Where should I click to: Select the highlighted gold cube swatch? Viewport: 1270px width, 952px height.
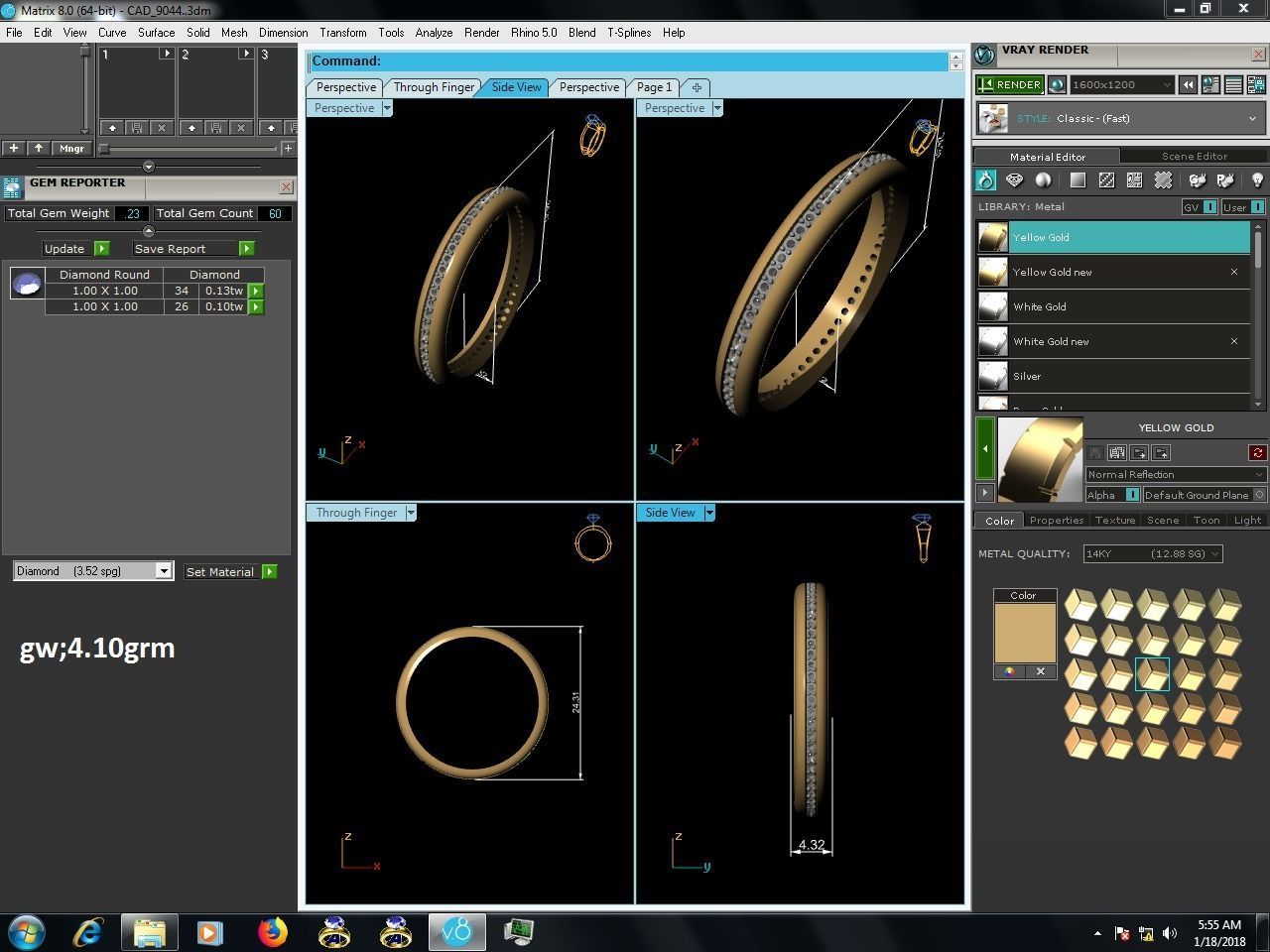1152,674
